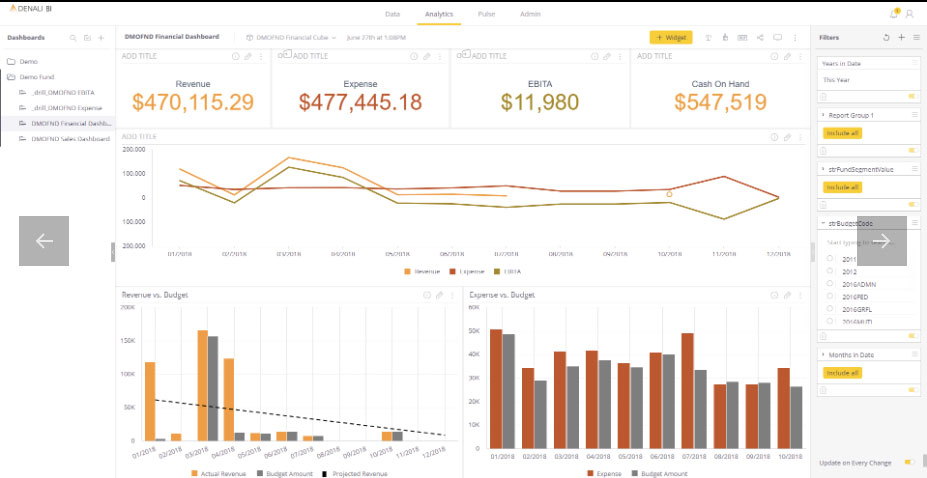The image size is (927, 478).
Task: Click the lock icon on Years in Date filter
Action: [x=824, y=96]
